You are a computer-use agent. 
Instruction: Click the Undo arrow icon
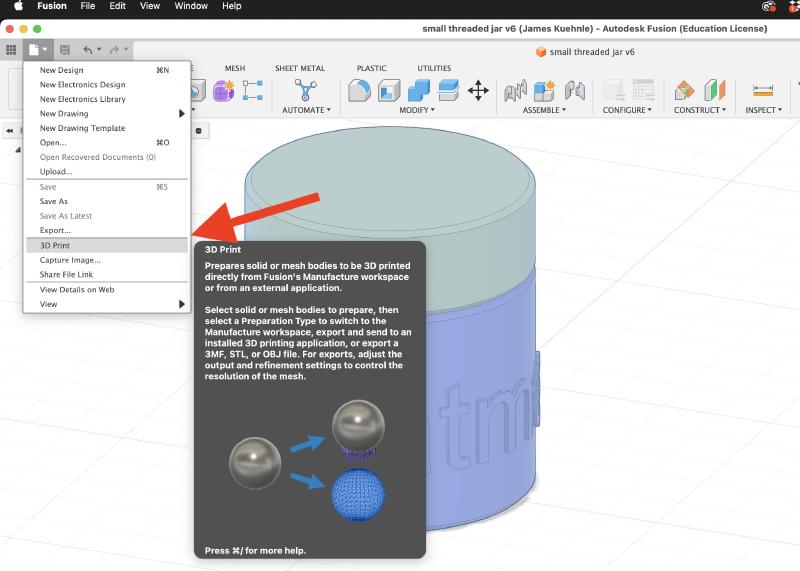(x=88, y=49)
